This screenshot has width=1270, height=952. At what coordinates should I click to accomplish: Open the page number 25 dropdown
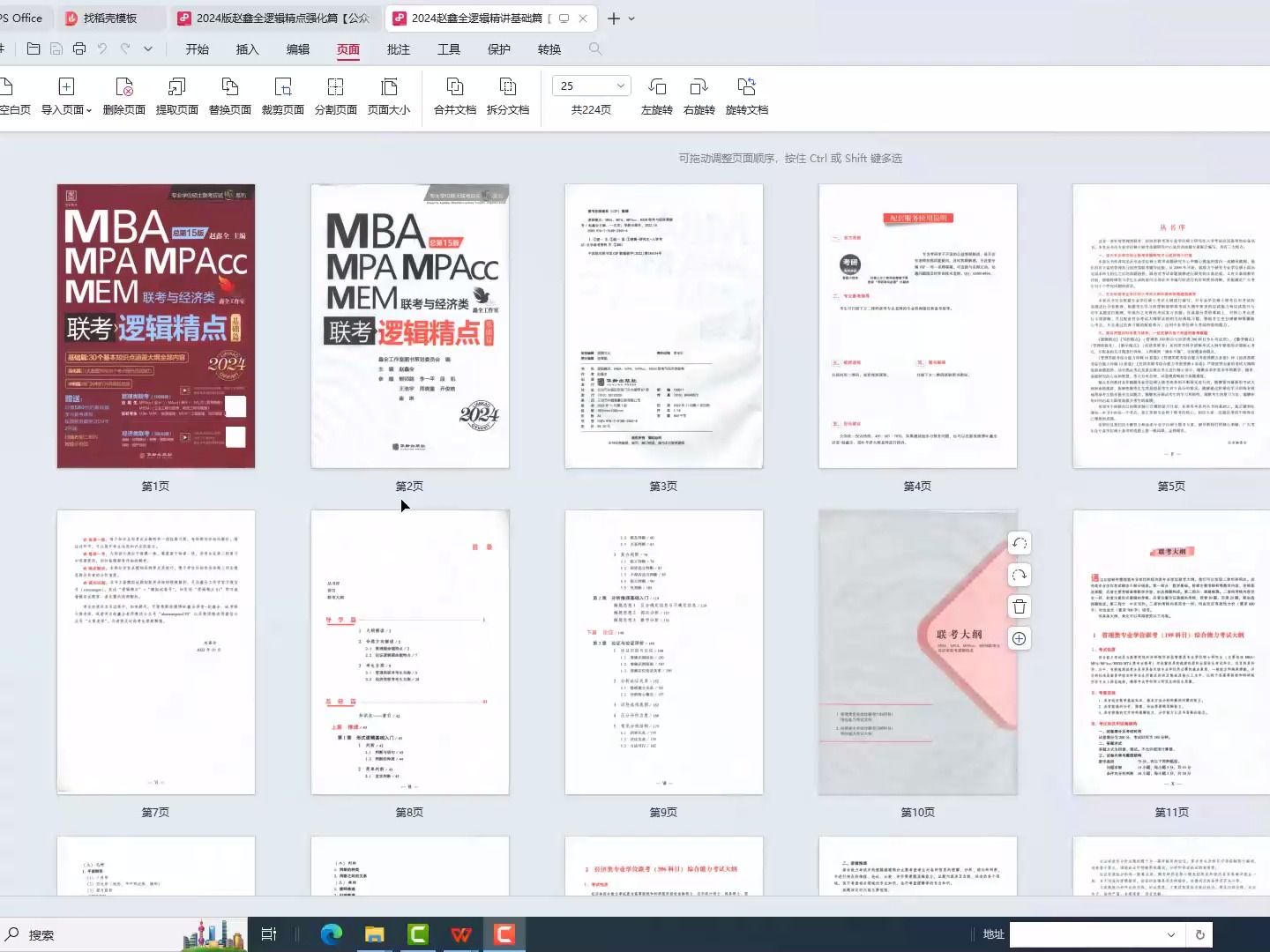pyautogui.click(x=621, y=86)
